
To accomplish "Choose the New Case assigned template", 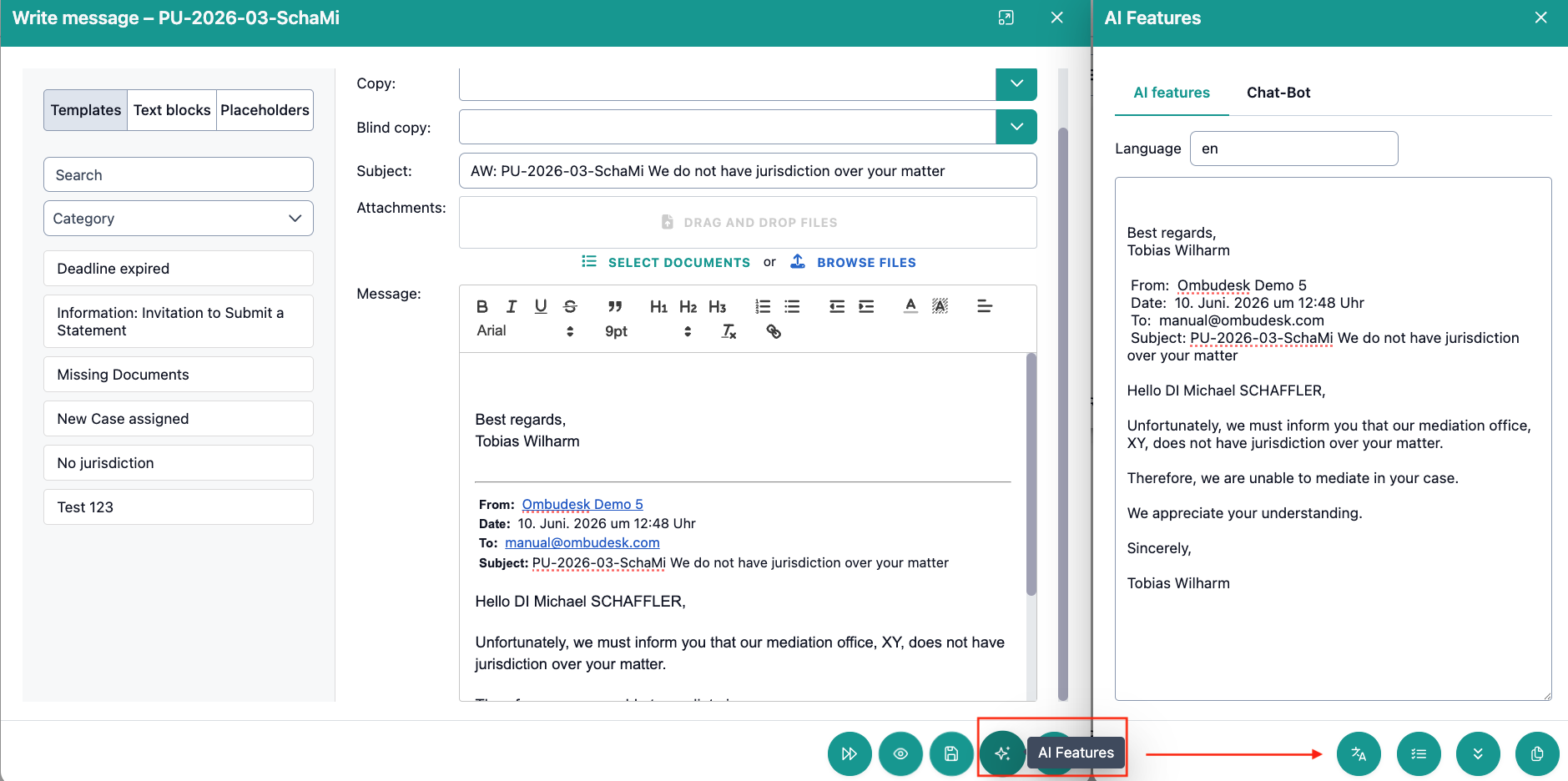I will pyautogui.click(x=179, y=419).
